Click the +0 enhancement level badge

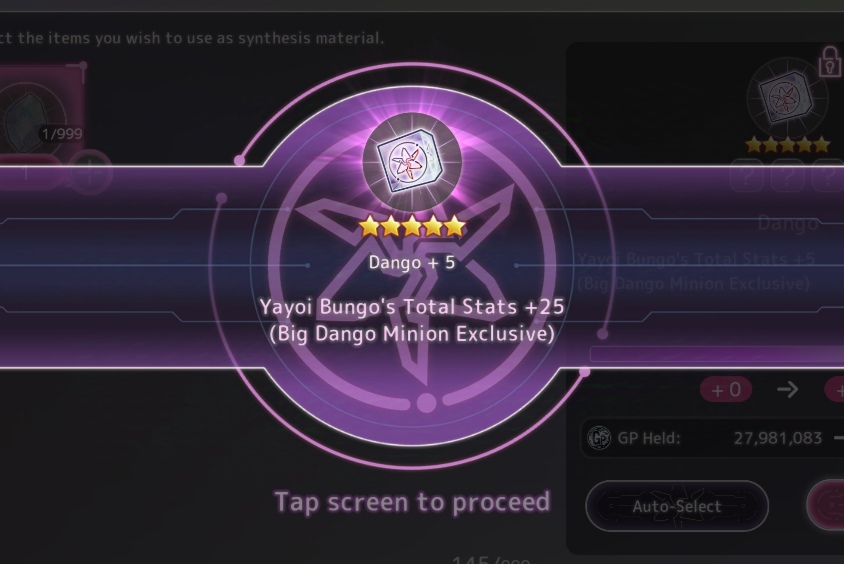(726, 389)
